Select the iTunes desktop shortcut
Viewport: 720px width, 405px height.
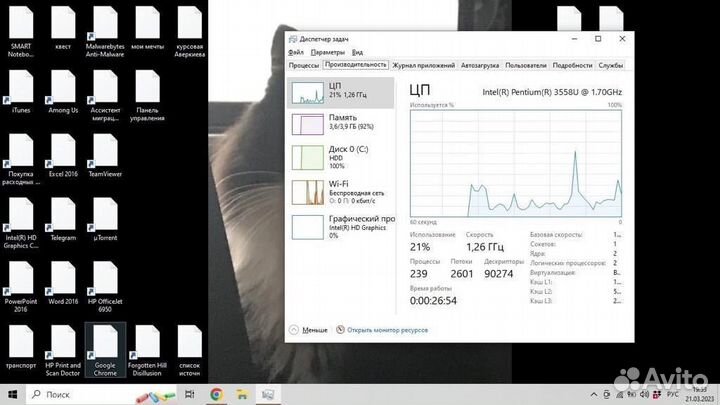pos(21,91)
